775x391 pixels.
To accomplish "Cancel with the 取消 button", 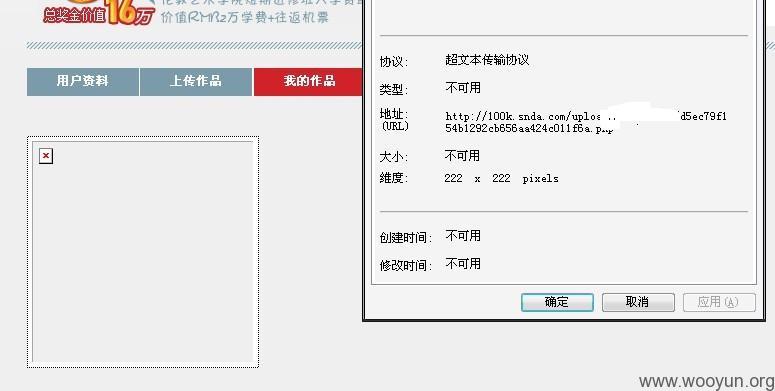I will [x=638, y=302].
